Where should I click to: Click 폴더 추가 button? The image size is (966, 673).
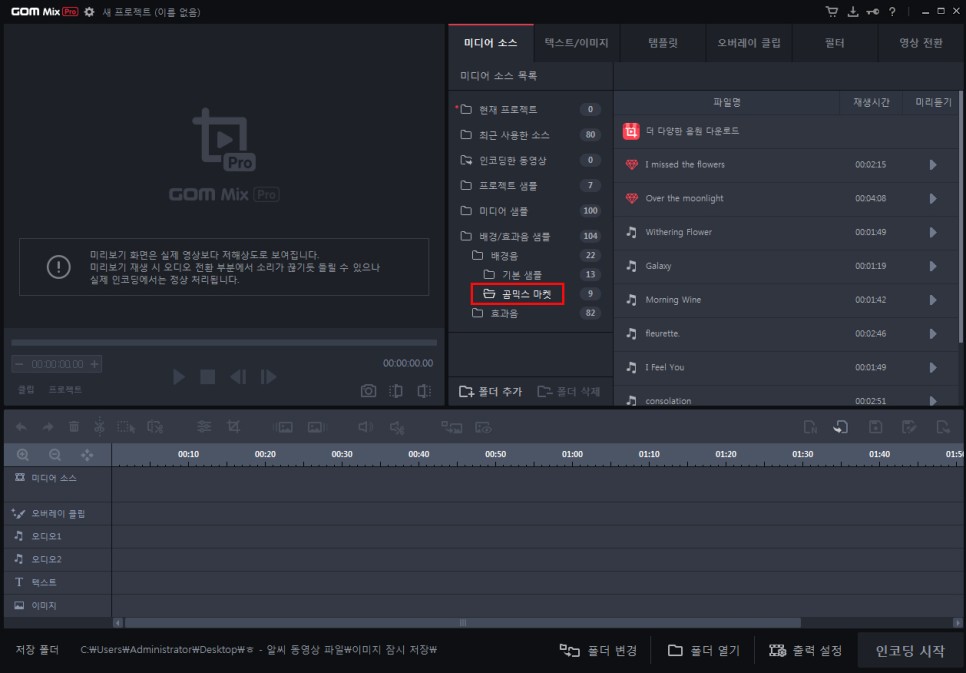491,391
